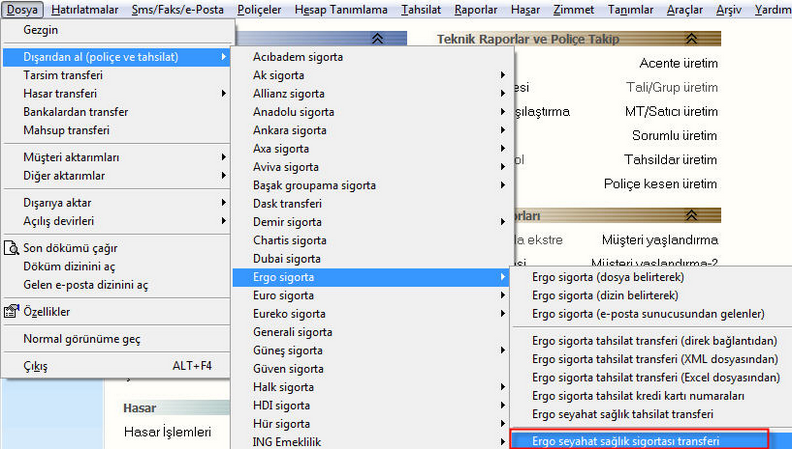Click the magnifier icon beside Son dökümü çağır

(x=11, y=248)
